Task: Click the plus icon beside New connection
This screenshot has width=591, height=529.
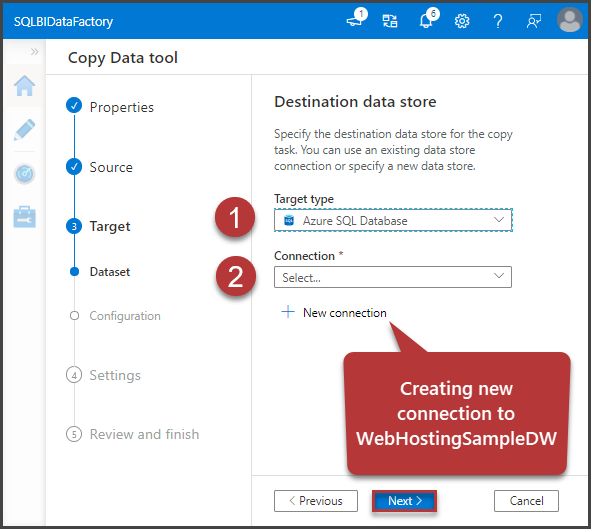Action: [288, 312]
